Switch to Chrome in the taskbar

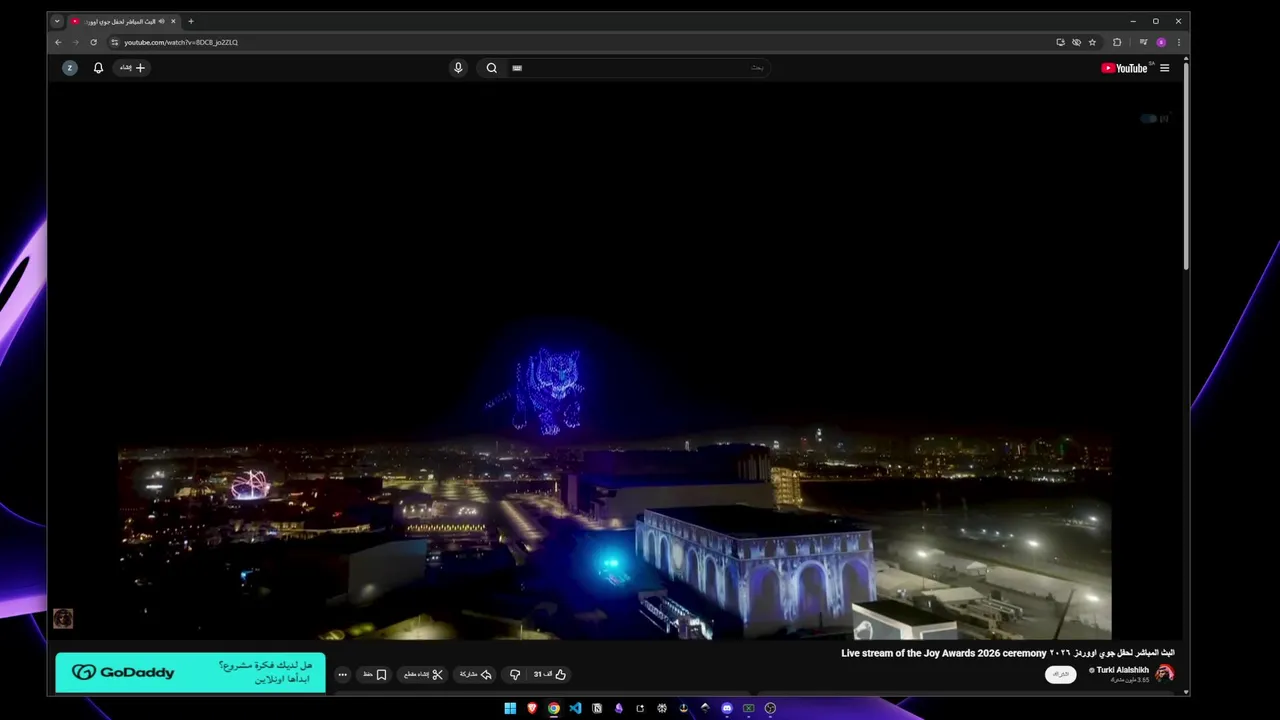pyautogui.click(x=553, y=708)
